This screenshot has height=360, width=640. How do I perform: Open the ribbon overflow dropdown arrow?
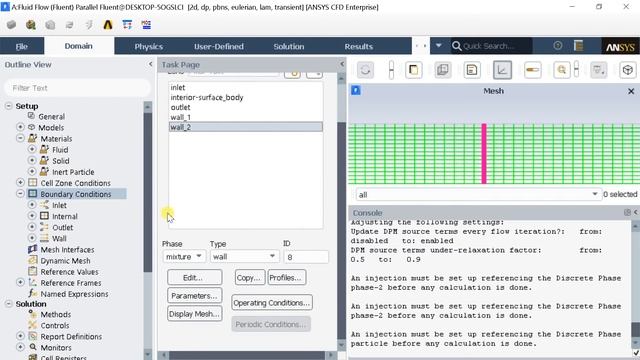pyautogui.click(x=438, y=46)
